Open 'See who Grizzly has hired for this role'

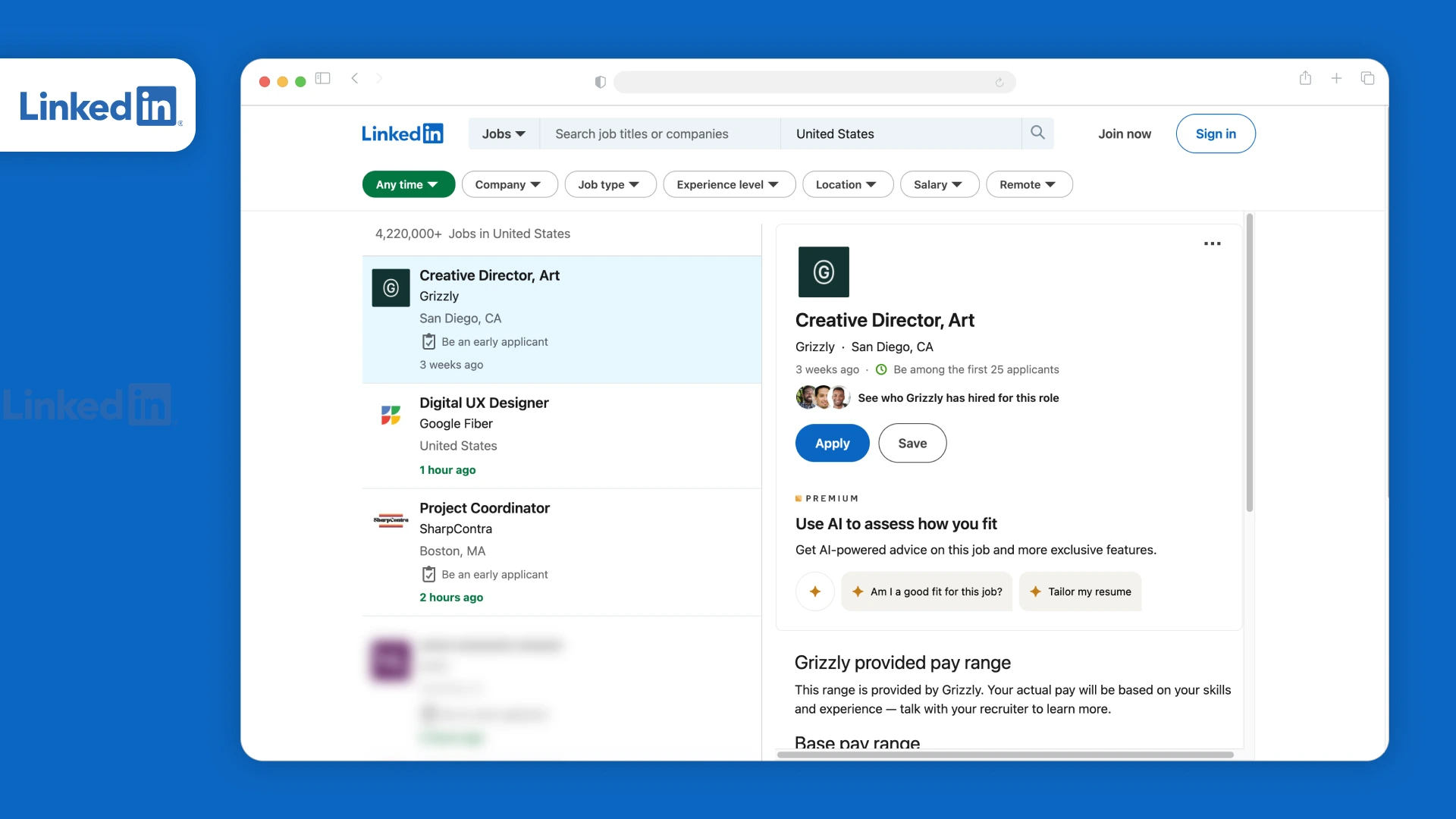959,397
